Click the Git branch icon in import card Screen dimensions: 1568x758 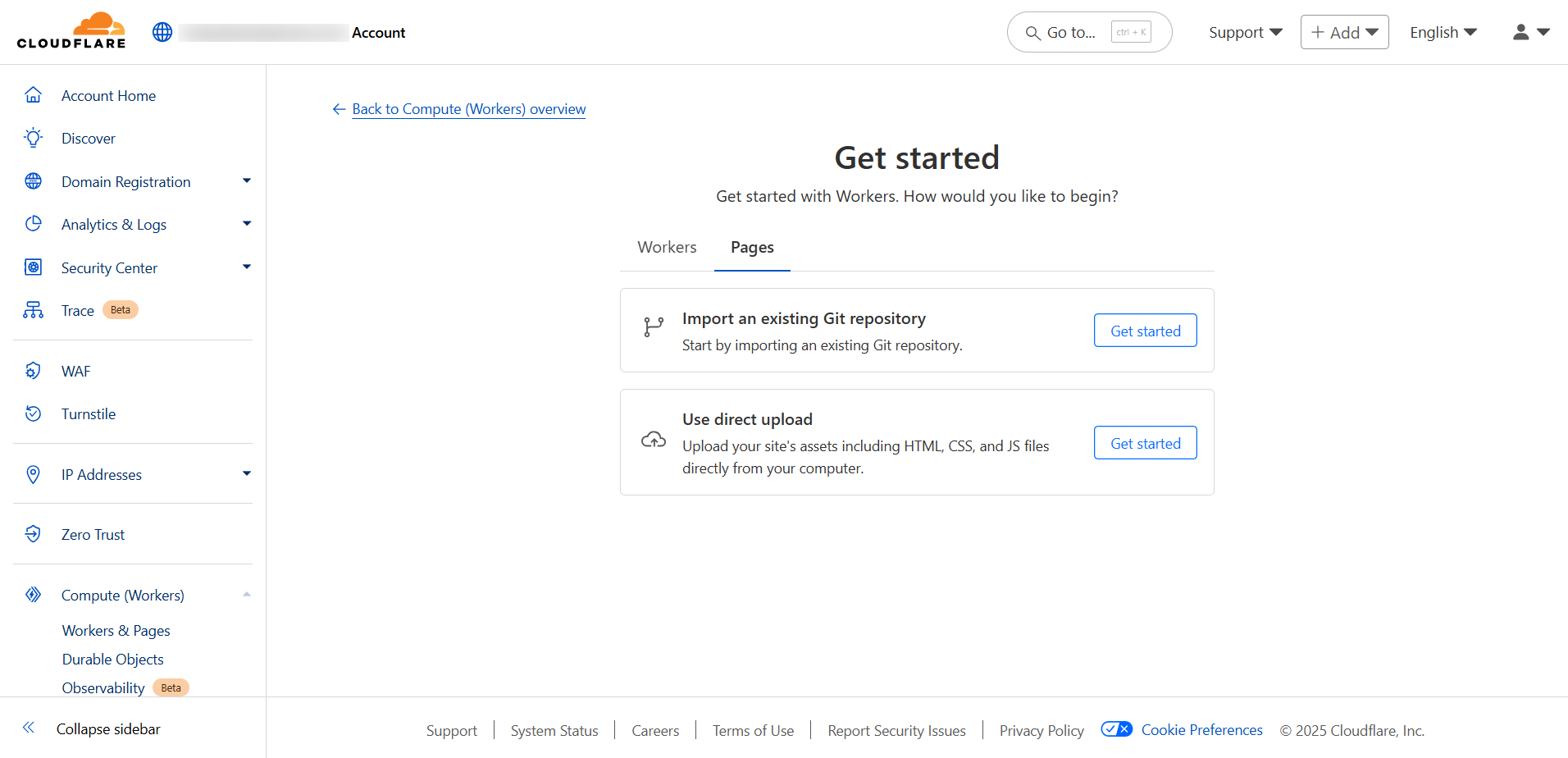[654, 327]
